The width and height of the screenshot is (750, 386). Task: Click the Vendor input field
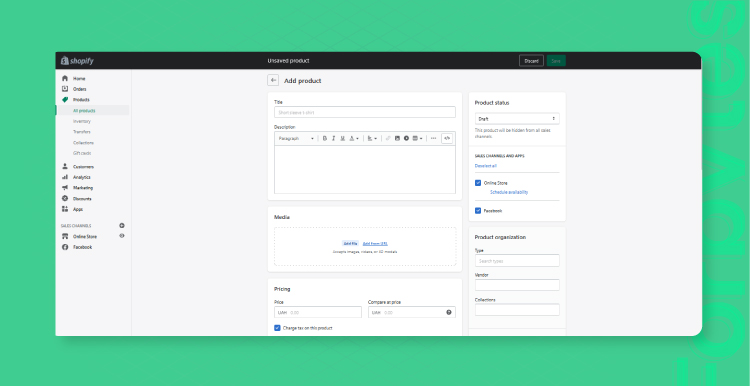tap(517, 285)
